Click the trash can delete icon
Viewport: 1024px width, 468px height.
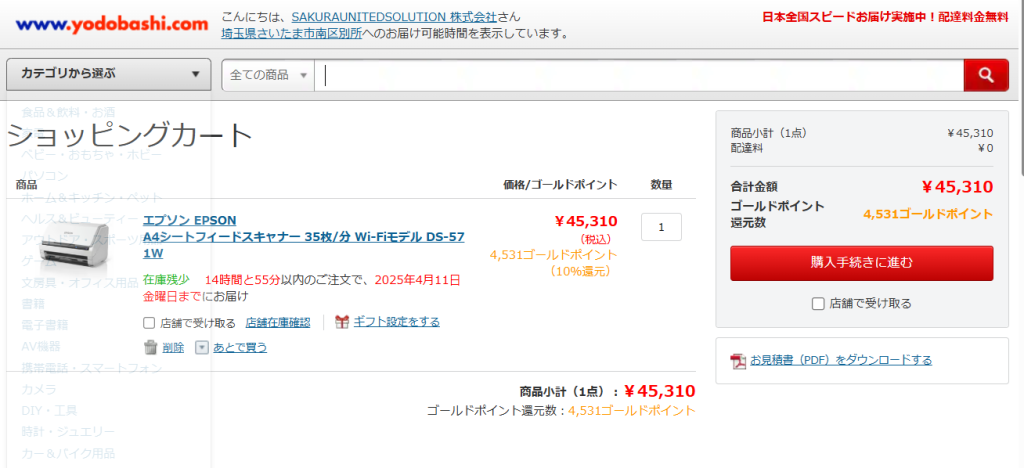(x=151, y=347)
